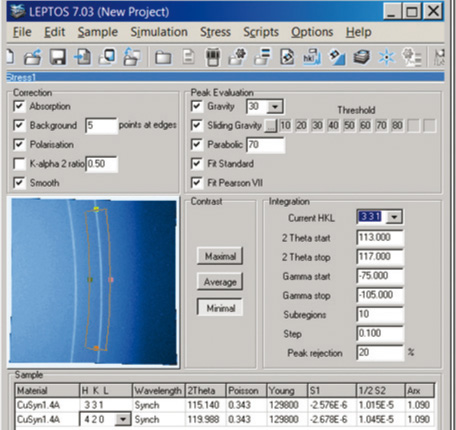Open the Gravity value dropdown
Viewport: 456px width, 430px height.
tap(275, 107)
